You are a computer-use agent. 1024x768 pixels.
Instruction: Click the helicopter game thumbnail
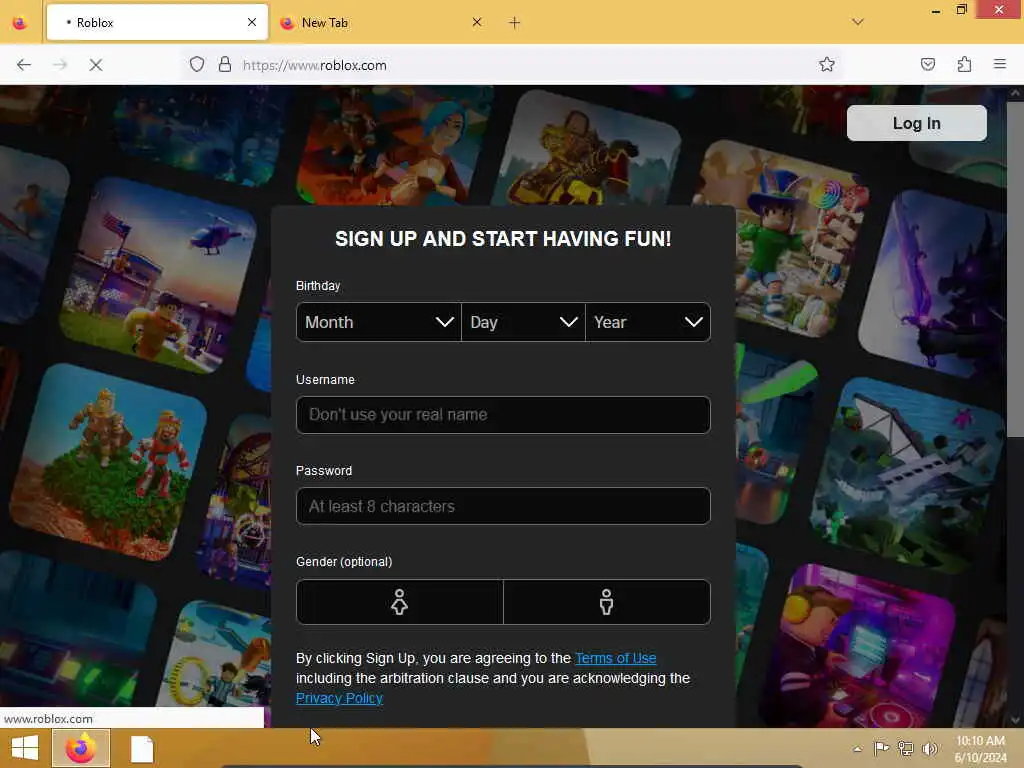tap(159, 276)
